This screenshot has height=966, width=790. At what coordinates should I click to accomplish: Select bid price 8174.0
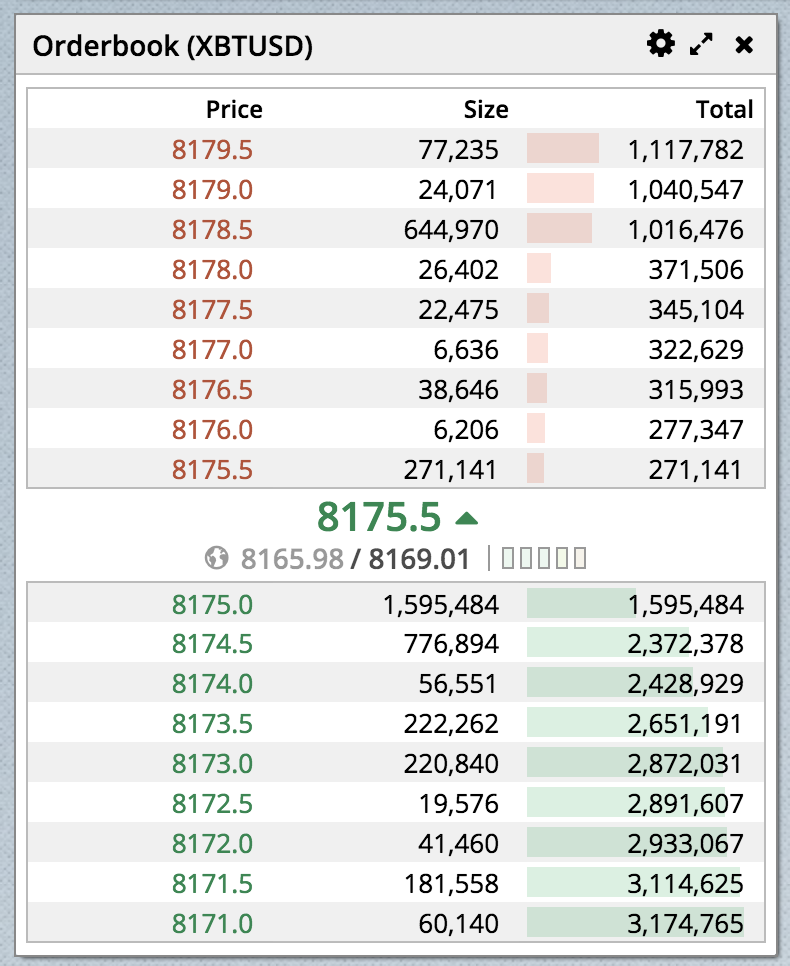click(x=212, y=684)
